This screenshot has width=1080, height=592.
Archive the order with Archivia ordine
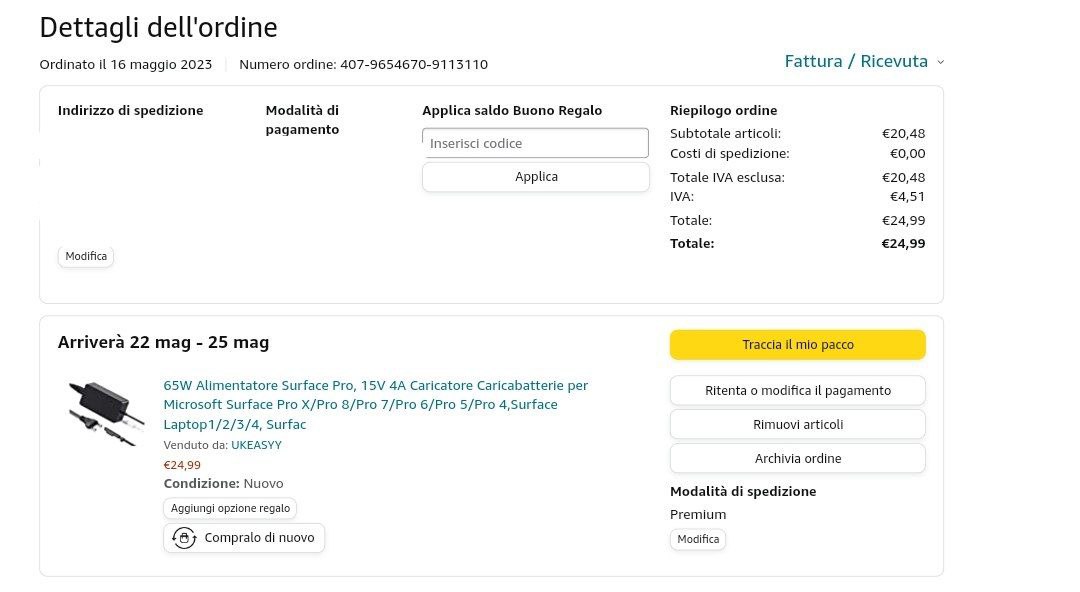click(797, 458)
